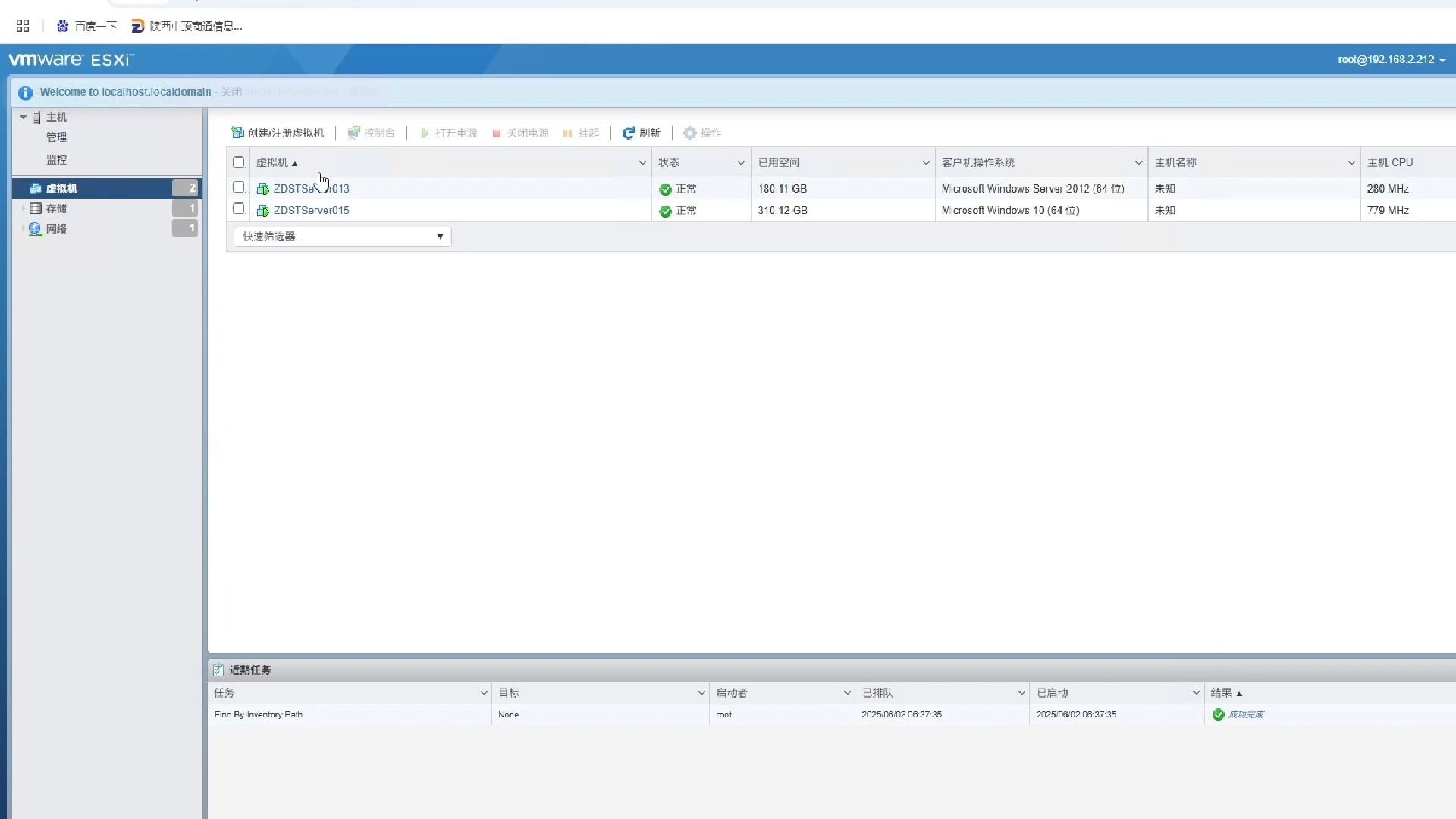Image resolution: width=1456 pixels, height=819 pixels.
Task: Select 监控 under host in navigator
Action: (x=57, y=160)
